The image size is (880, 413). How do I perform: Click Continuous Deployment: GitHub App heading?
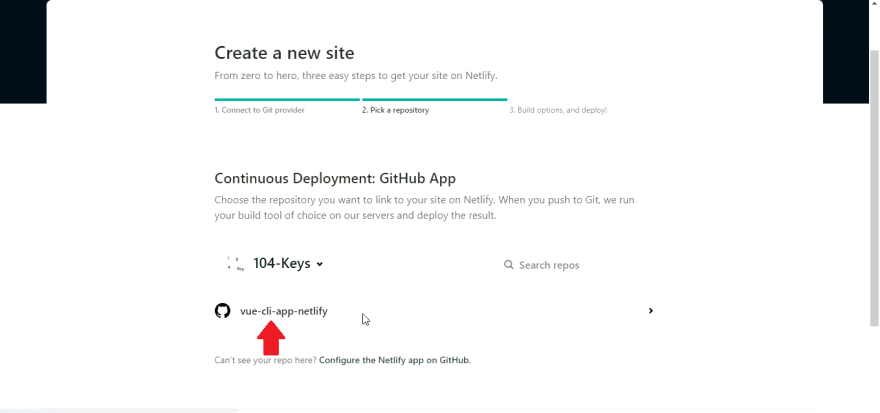tap(335, 178)
